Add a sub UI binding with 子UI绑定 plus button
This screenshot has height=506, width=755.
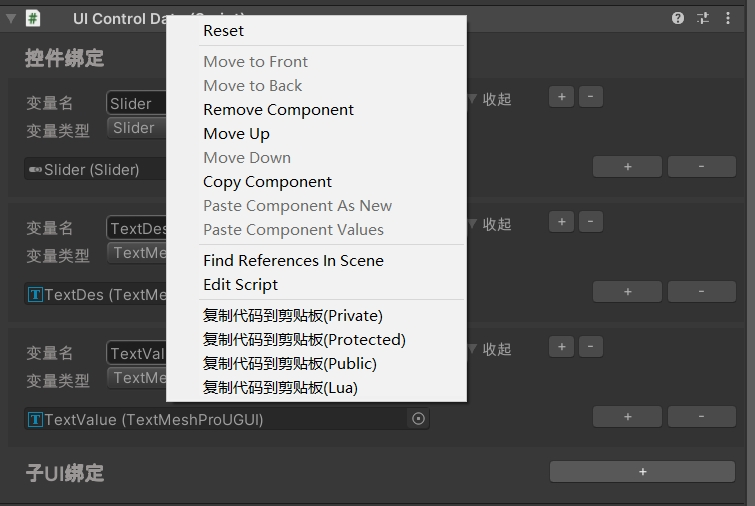click(642, 472)
